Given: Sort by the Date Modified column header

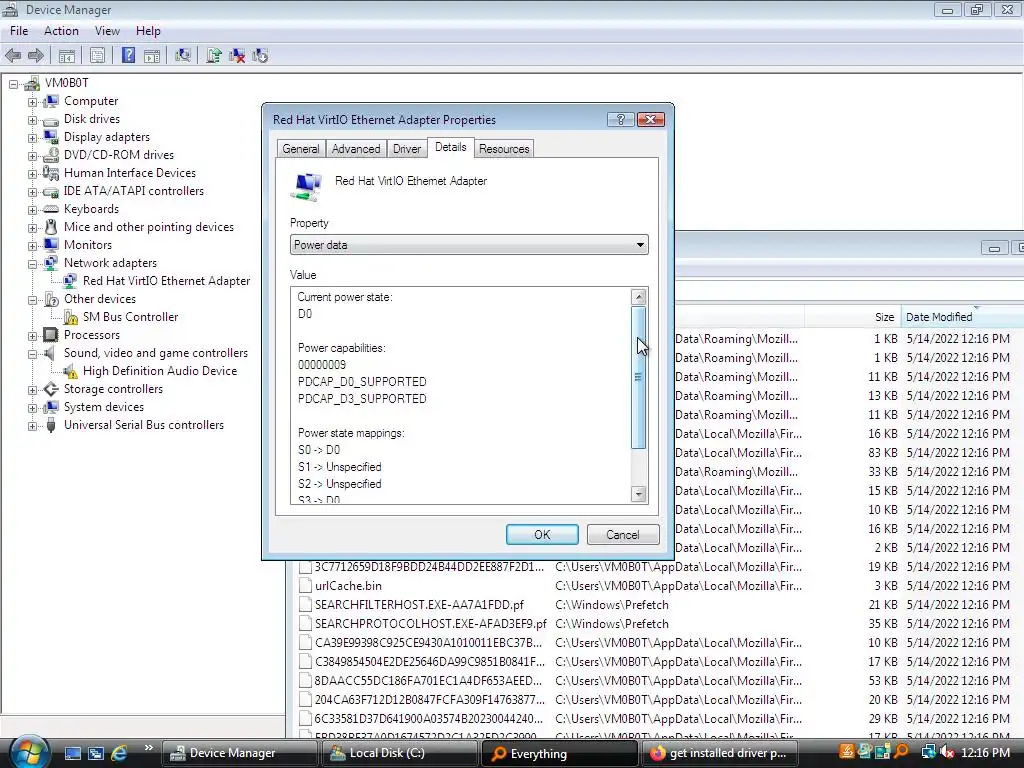Looking at the screenshot, I should (962, 317).
